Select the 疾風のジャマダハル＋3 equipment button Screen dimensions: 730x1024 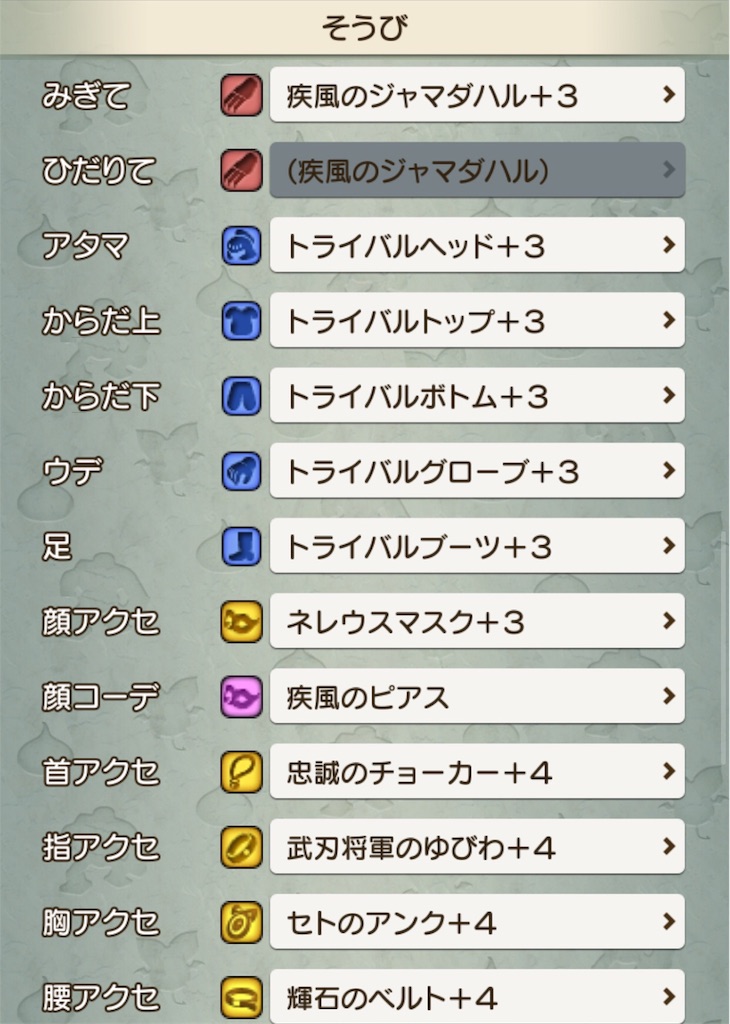pyautogui.click(x=470, y=94)
